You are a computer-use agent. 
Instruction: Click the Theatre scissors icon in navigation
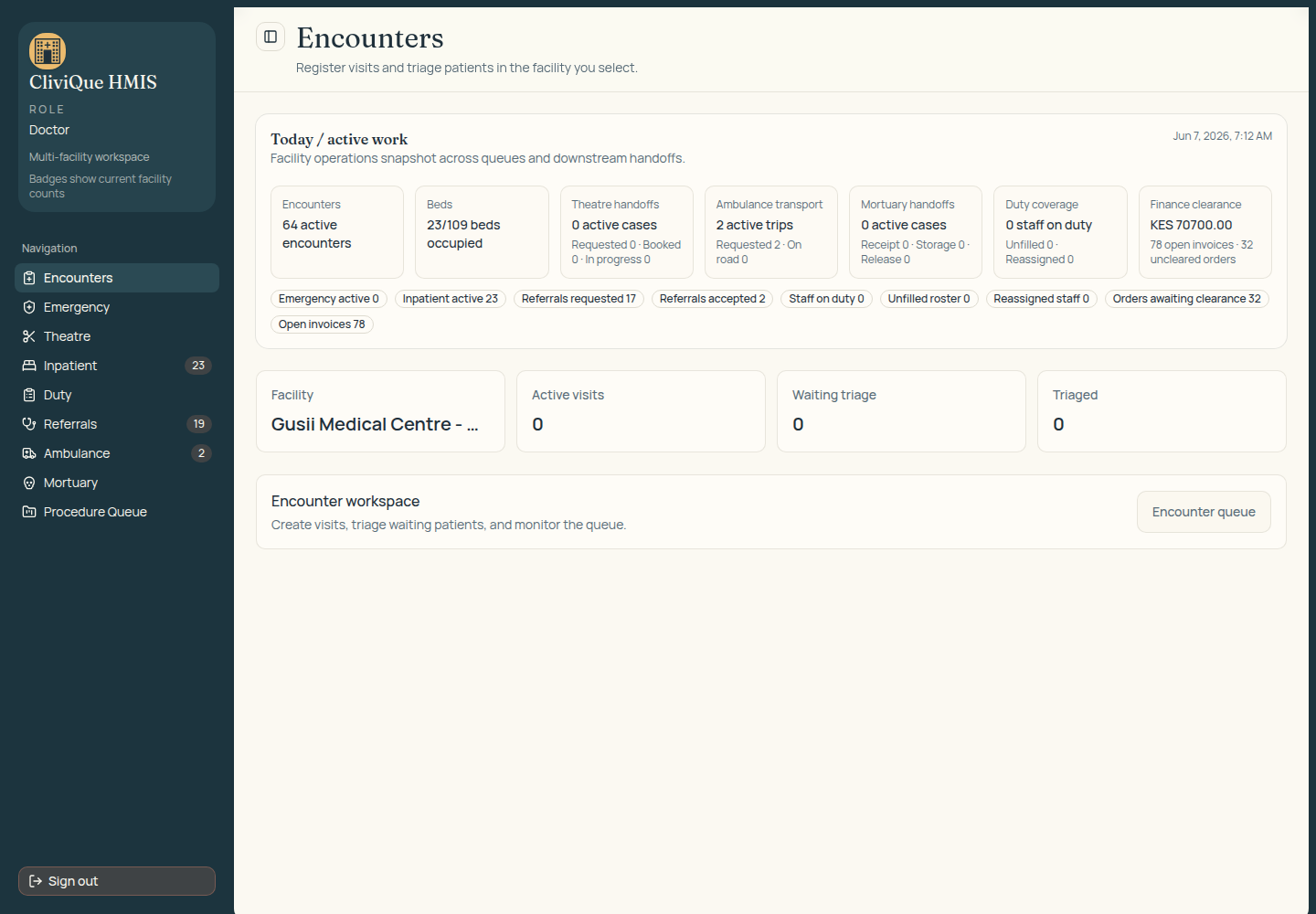pyautogui.click(x=29, y=336)
